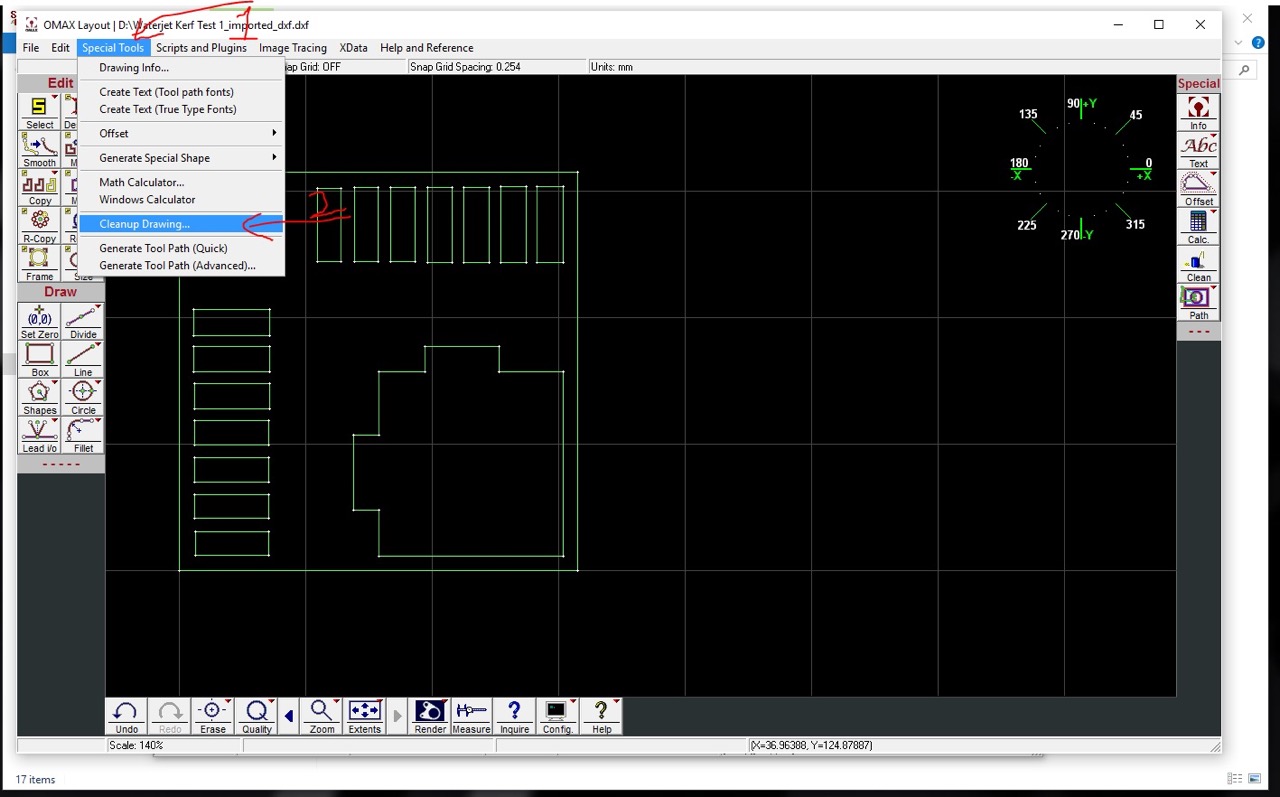Open the XData menu

[353, 48]
